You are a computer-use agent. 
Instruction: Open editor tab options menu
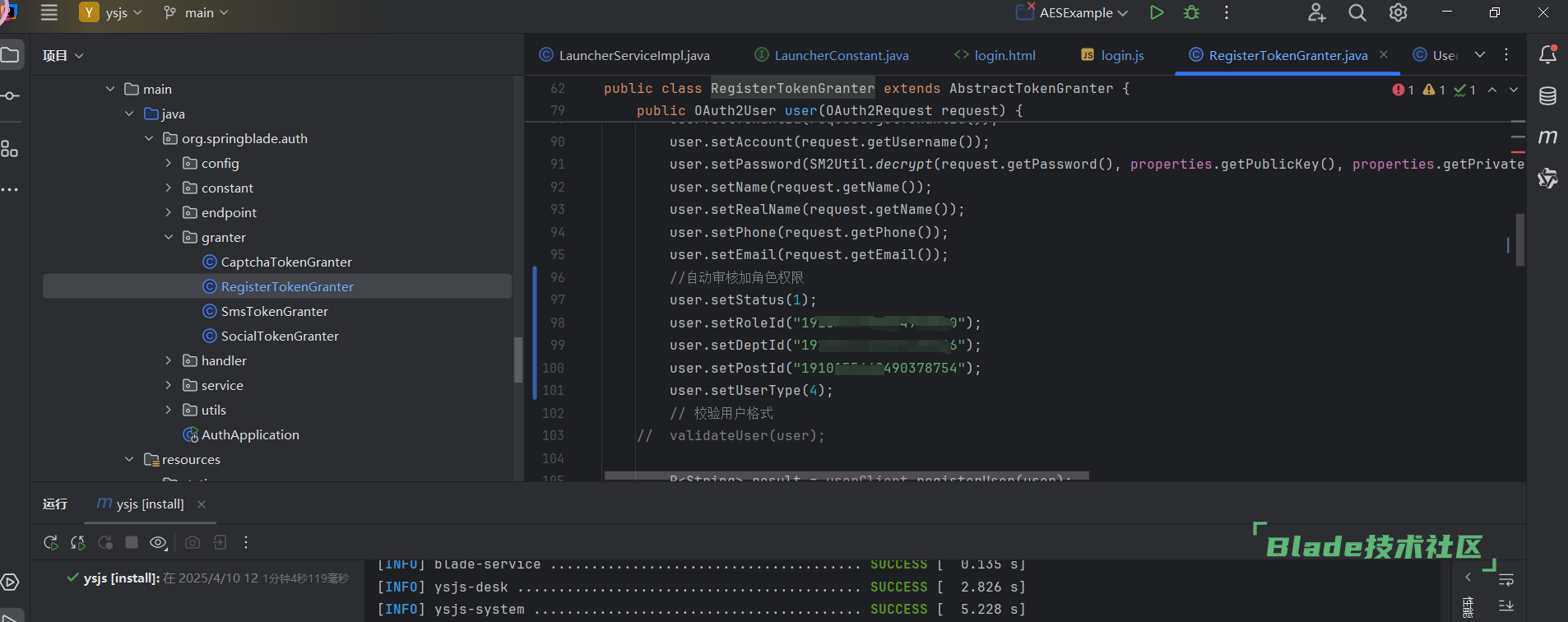pyautogui.click(x=1506, y=54)
